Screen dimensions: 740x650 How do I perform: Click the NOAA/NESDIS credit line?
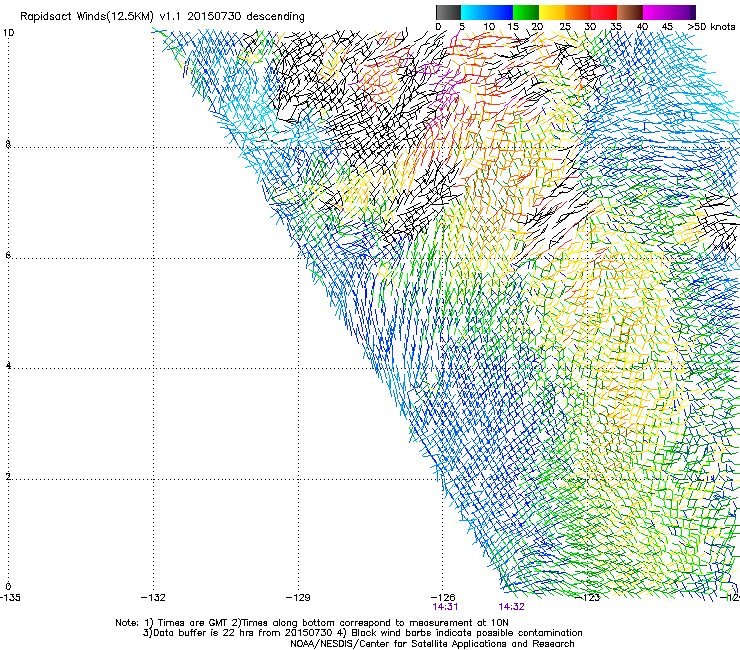[432, 644]
